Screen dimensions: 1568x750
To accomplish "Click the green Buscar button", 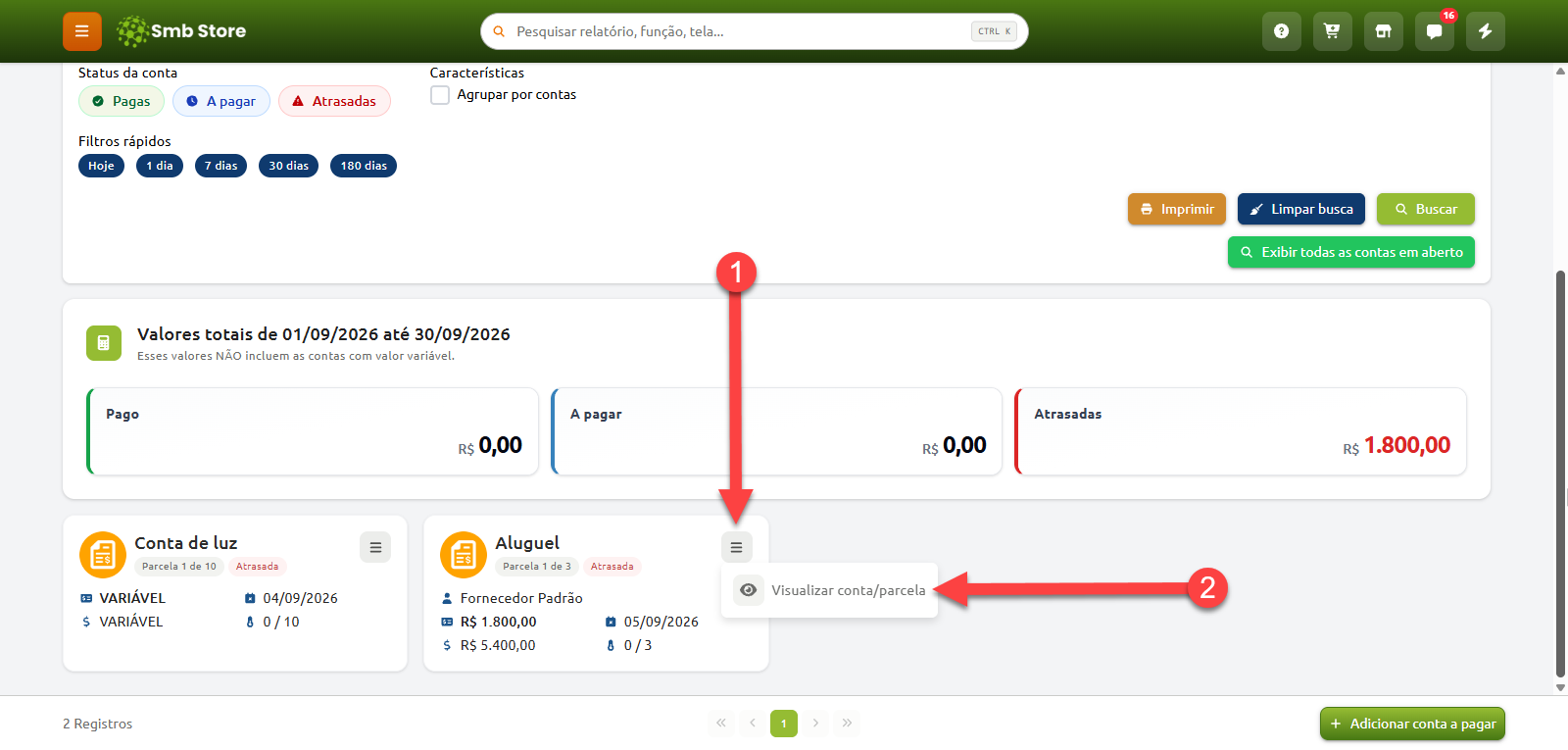I will [x=1426, y=209].
